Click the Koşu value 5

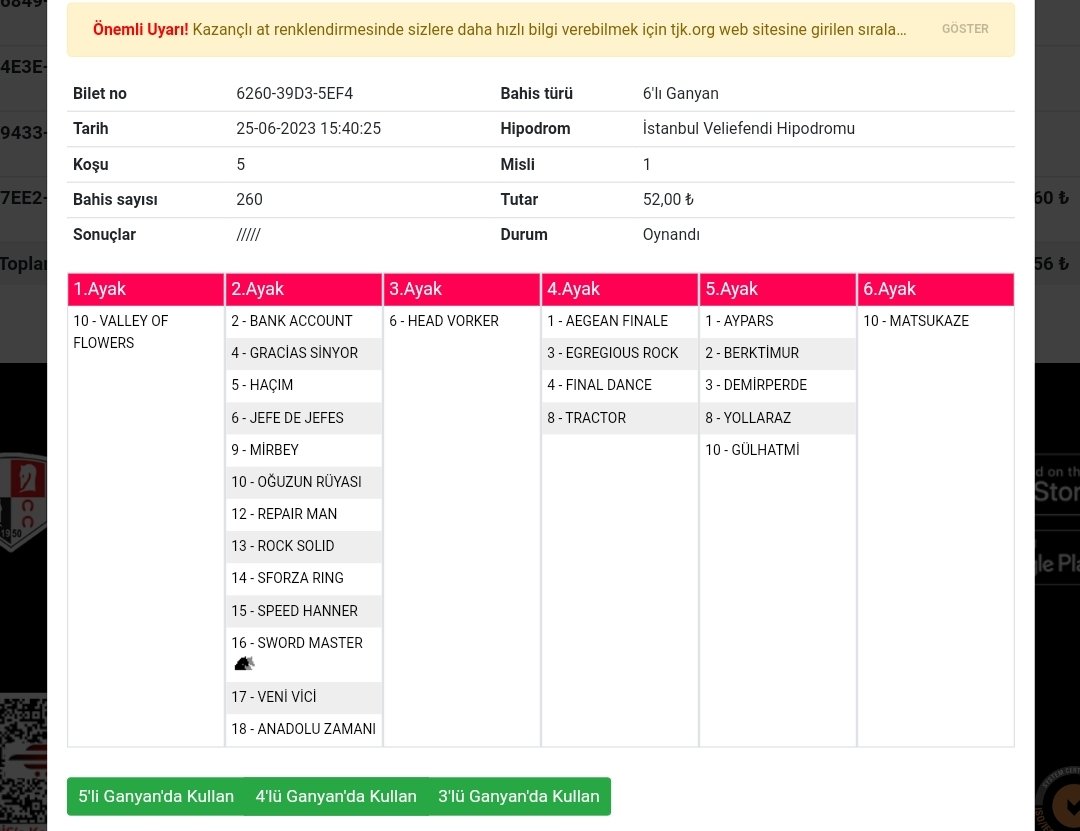click(240, 165)
